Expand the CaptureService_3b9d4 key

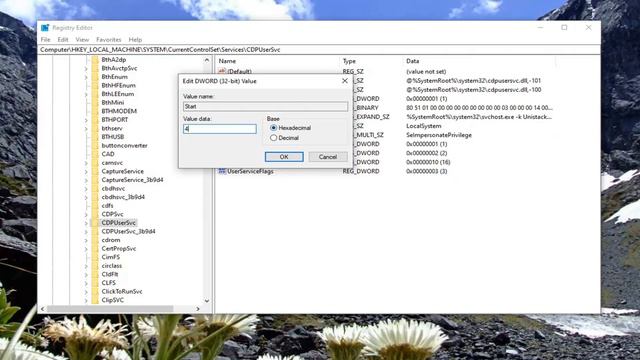click(x=86, y=180)
